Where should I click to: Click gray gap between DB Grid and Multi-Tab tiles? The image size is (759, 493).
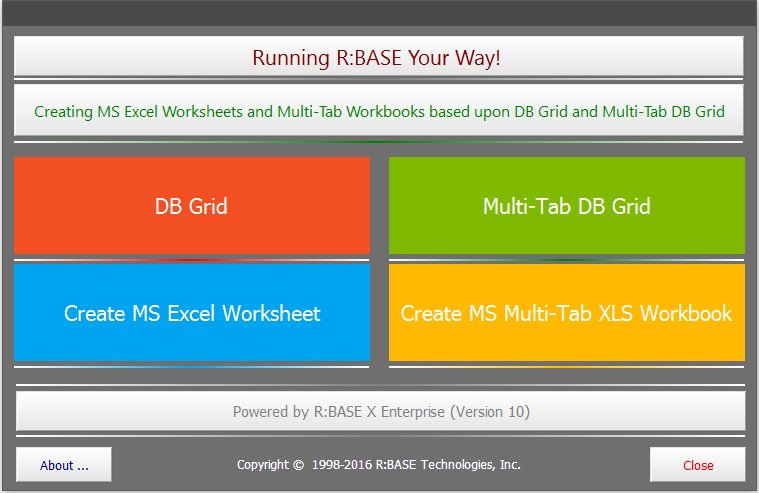click(379, 206)
